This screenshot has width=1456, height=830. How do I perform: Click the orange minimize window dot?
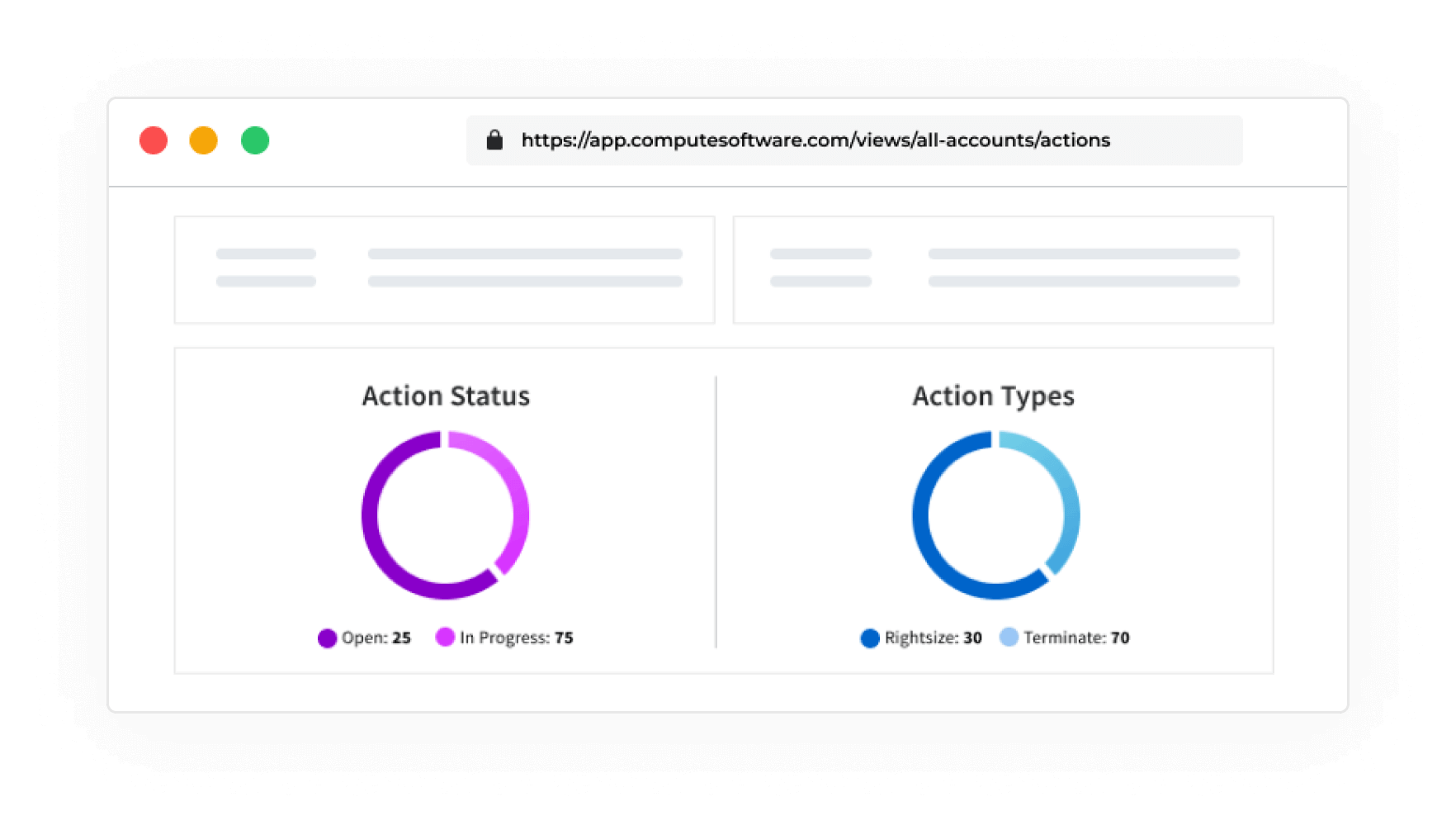(x=204, y=140)
